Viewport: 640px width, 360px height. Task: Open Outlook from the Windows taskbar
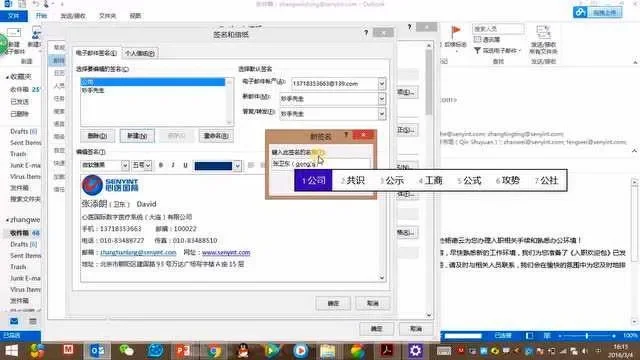pyautogui.click(x=97, y=351)
